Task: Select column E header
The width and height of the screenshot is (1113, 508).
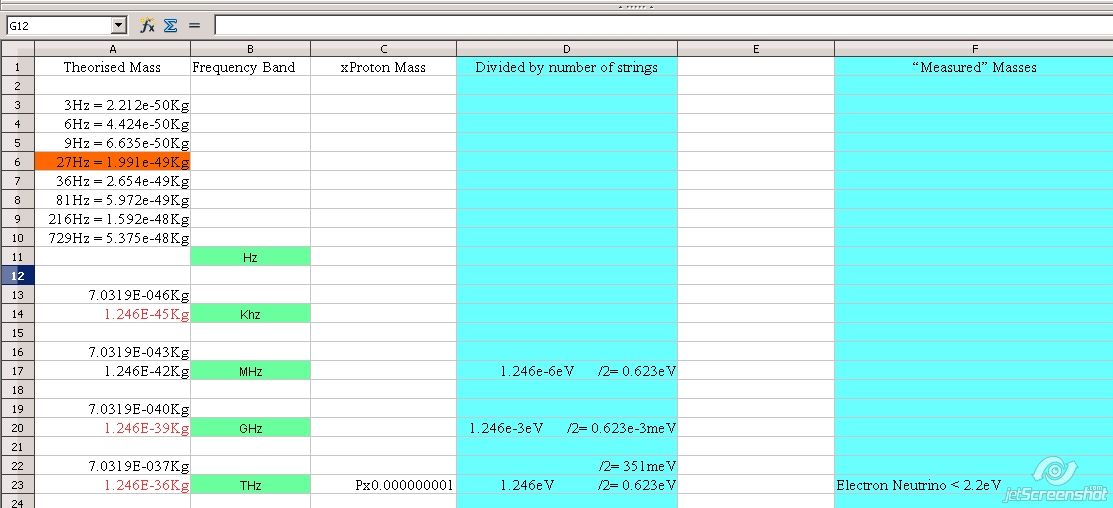Action: click(755, 49)
